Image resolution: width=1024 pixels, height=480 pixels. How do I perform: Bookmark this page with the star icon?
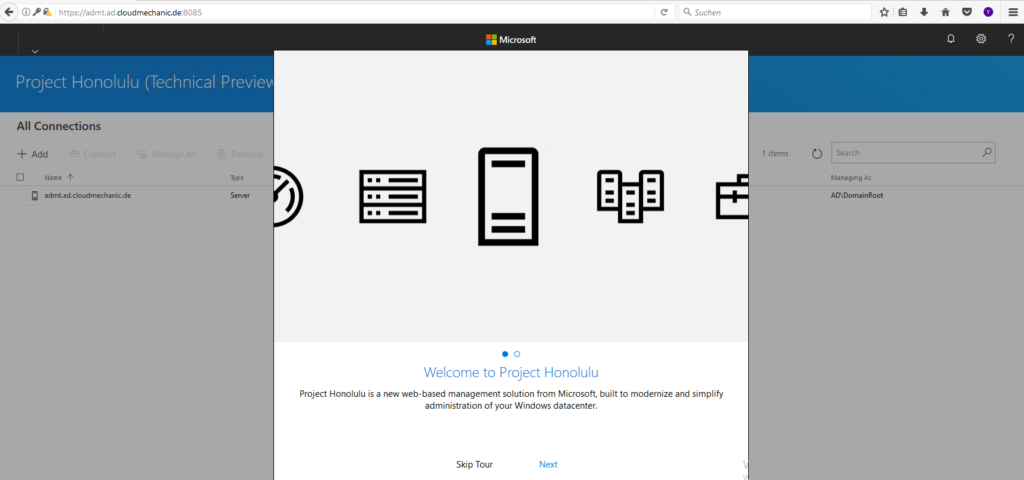click(x=884, y=12)
